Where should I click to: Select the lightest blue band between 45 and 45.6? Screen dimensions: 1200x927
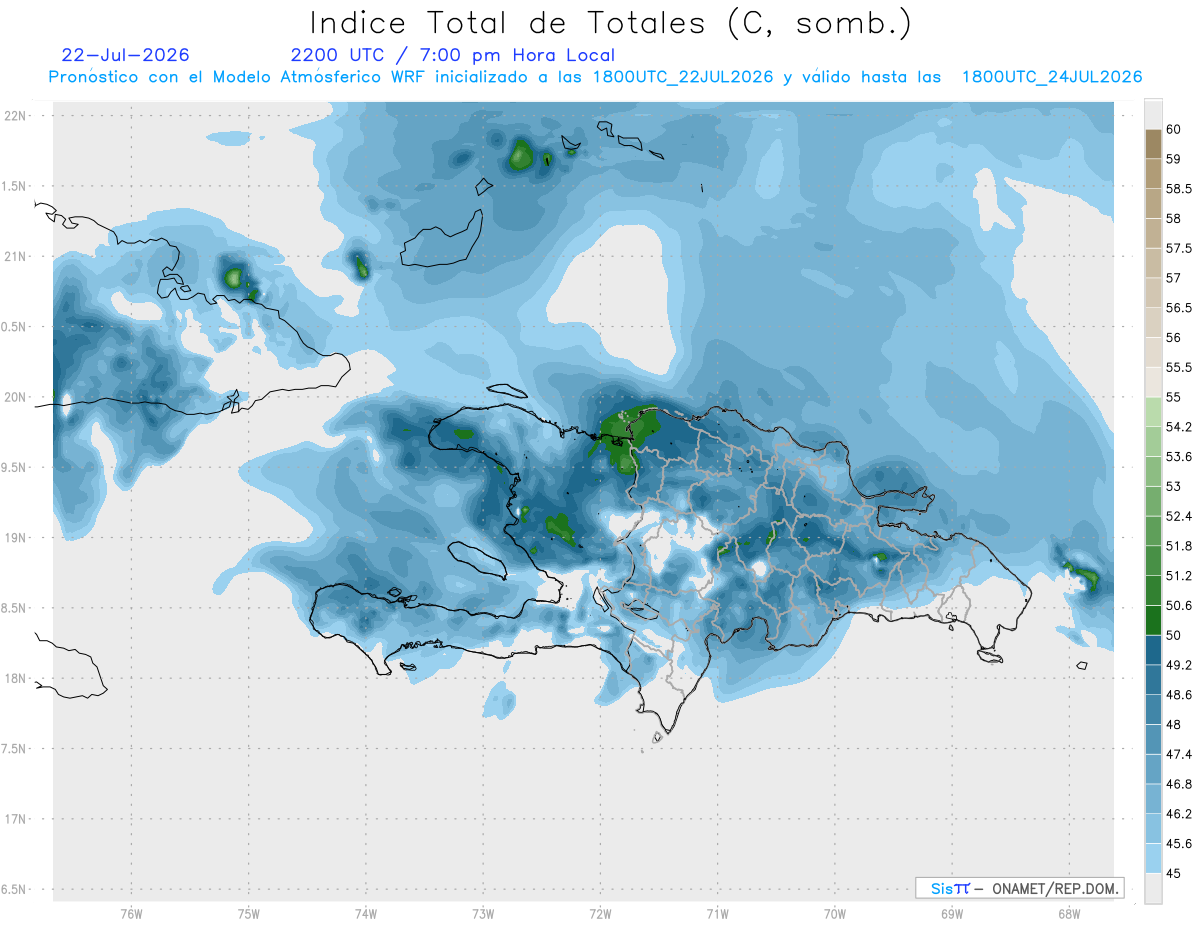pyautogui.click(x=1153, y=858)
